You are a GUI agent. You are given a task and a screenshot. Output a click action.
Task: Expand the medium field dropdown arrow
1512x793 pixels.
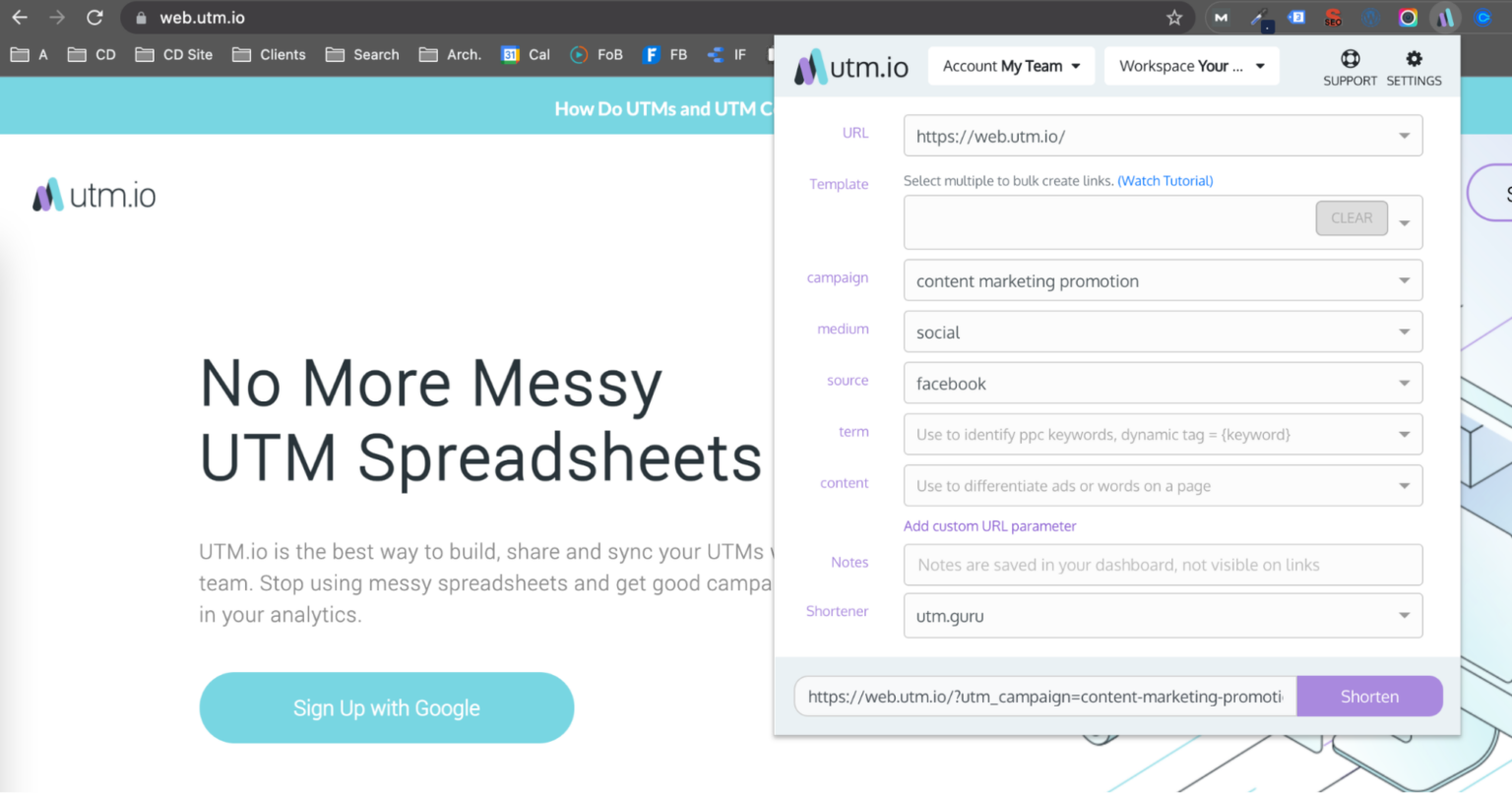click(x=1405, y=332)
